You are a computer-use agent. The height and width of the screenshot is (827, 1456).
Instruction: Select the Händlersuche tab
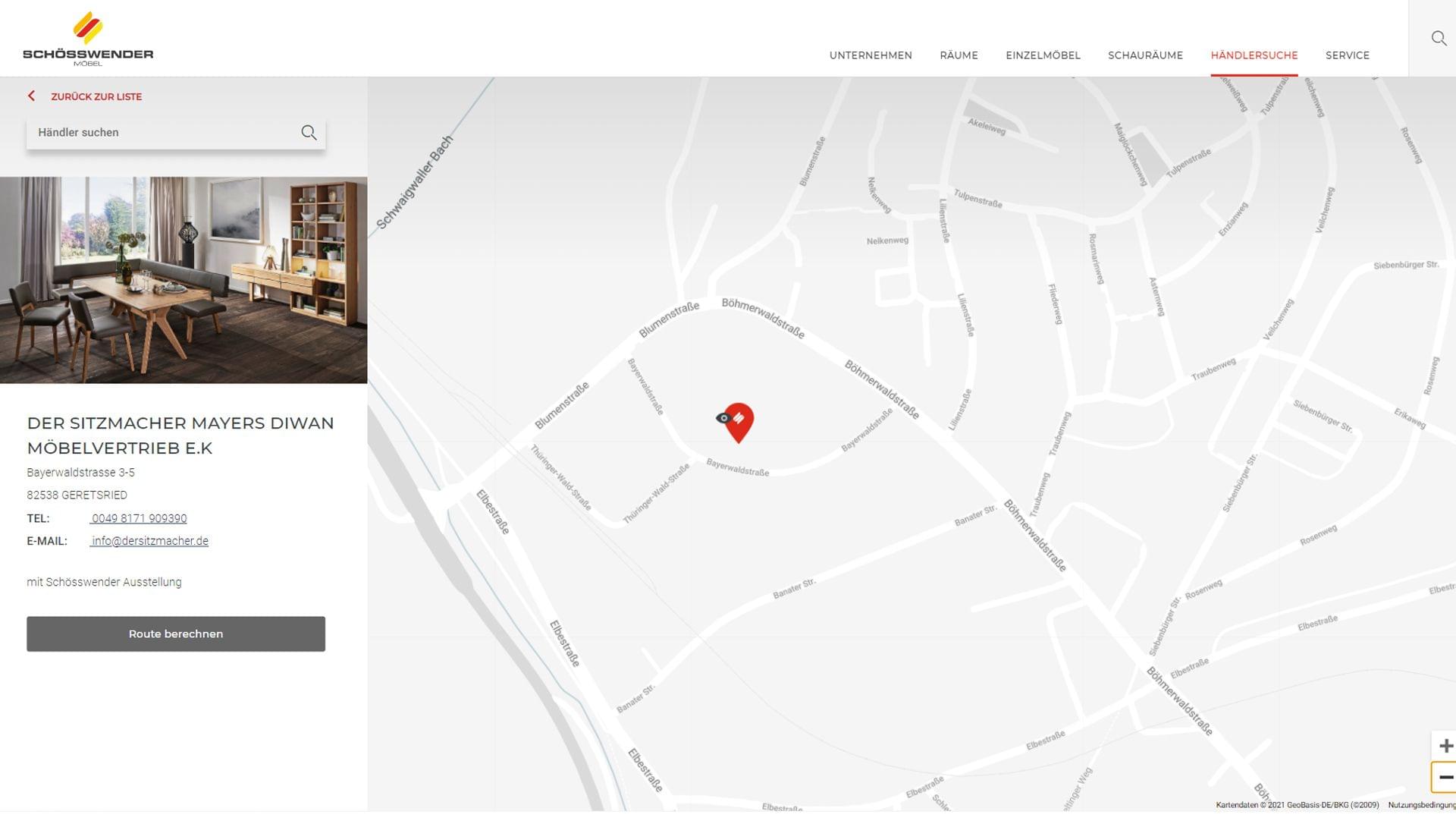coord(1254,55)
